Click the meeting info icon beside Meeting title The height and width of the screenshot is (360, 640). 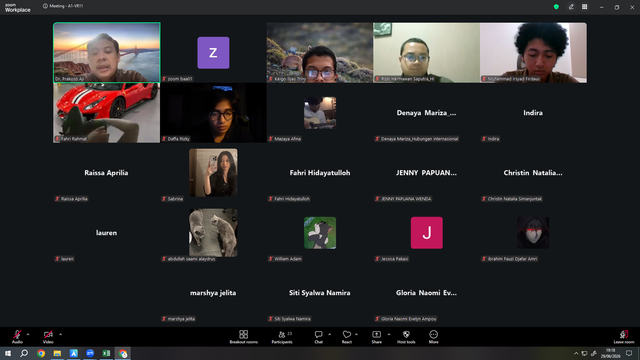click(x=45, y=6)
